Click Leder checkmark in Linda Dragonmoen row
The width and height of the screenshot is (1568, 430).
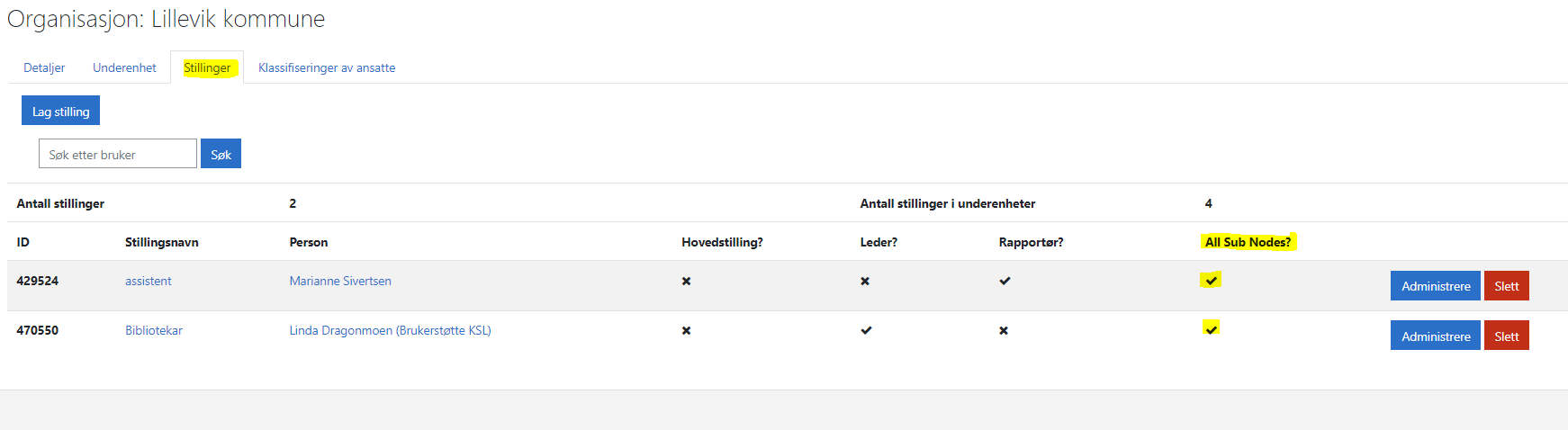point(866,330)
